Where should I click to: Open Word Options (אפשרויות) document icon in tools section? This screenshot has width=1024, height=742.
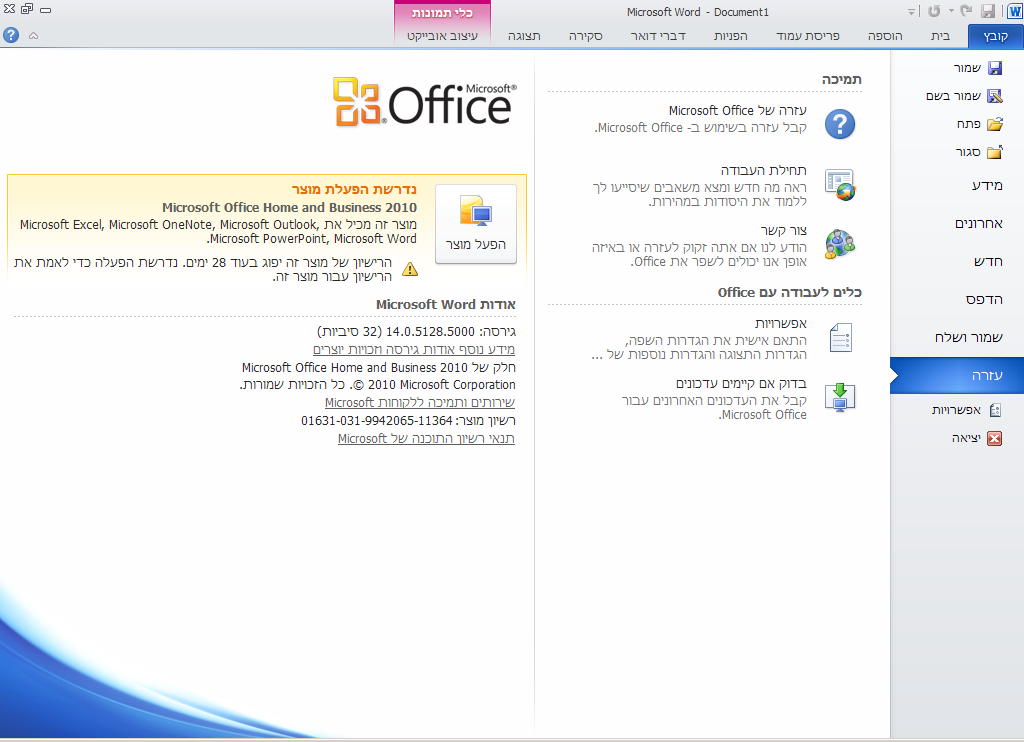[840, 338]
